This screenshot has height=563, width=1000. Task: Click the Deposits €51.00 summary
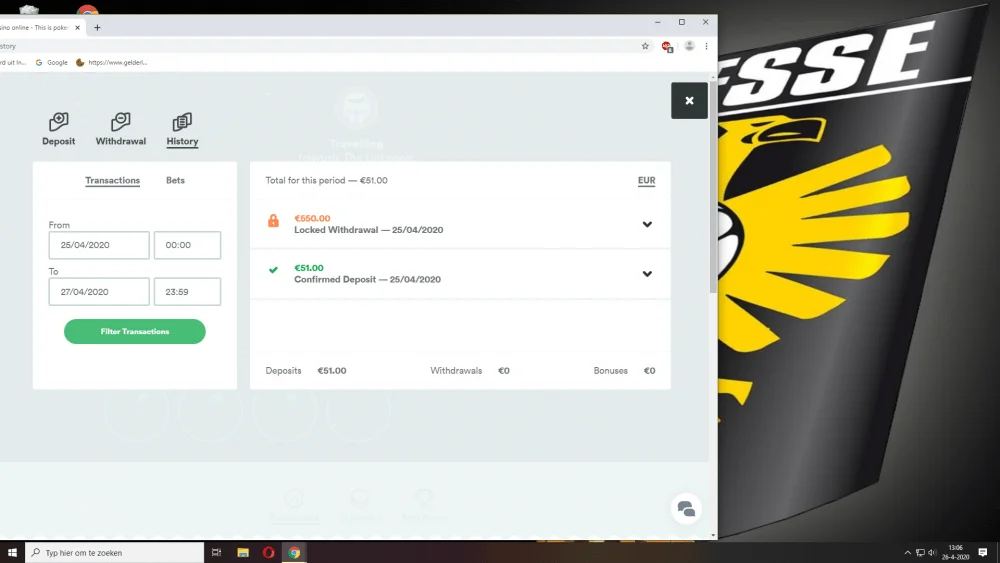[305, 370]
